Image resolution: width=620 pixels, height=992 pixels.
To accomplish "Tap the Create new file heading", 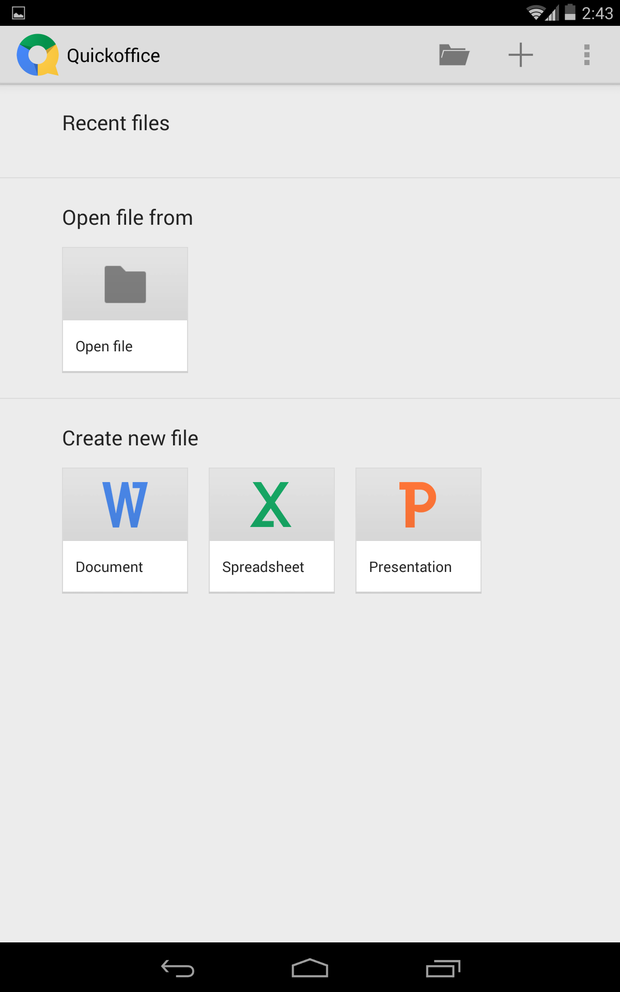I will tap(130, 438).
